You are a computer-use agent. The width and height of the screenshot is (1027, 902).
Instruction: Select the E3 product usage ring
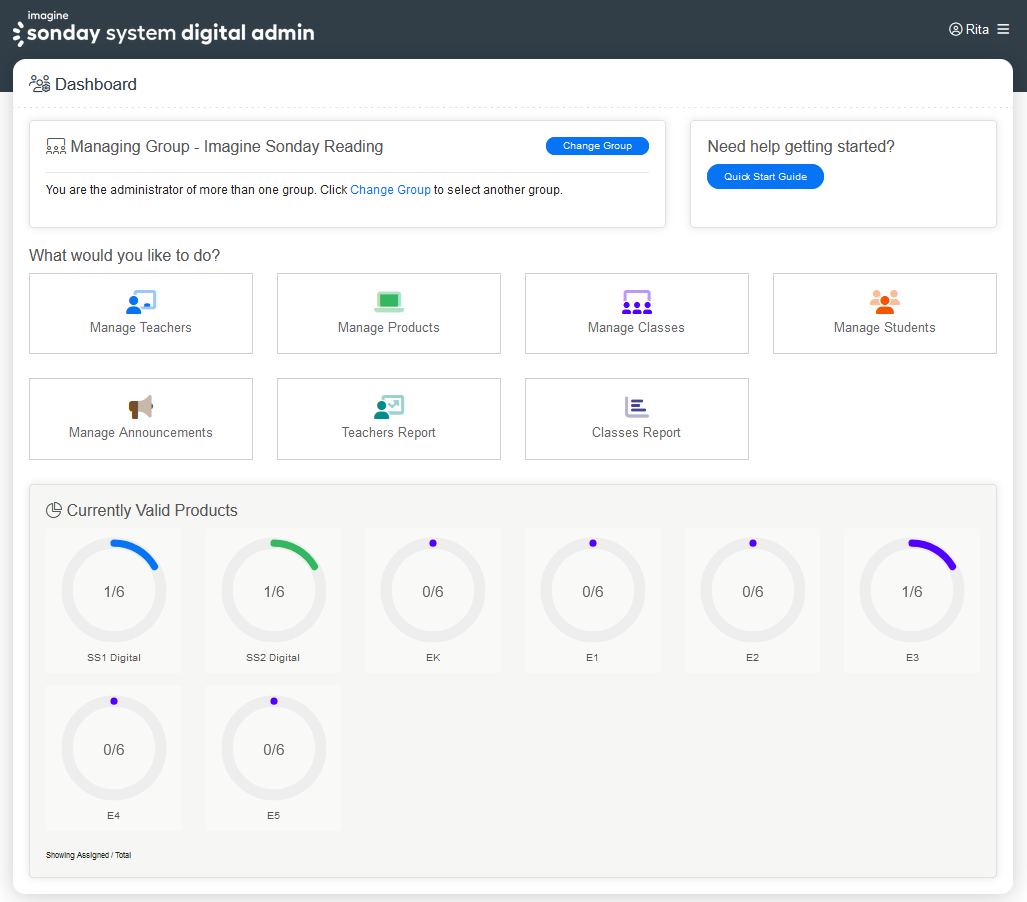click(x=912, y=591)
